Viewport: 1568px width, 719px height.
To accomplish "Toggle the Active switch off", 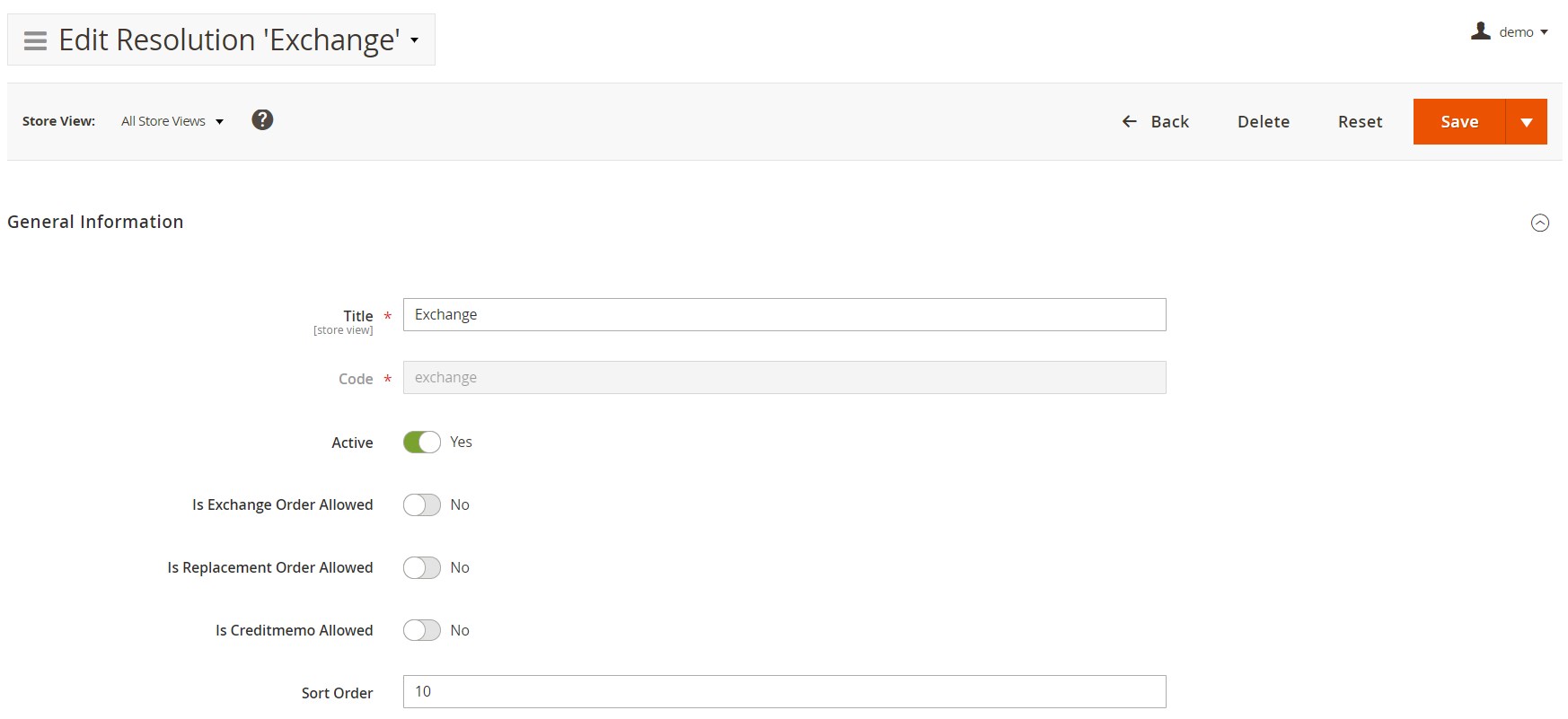I will [x=422, y=443].
